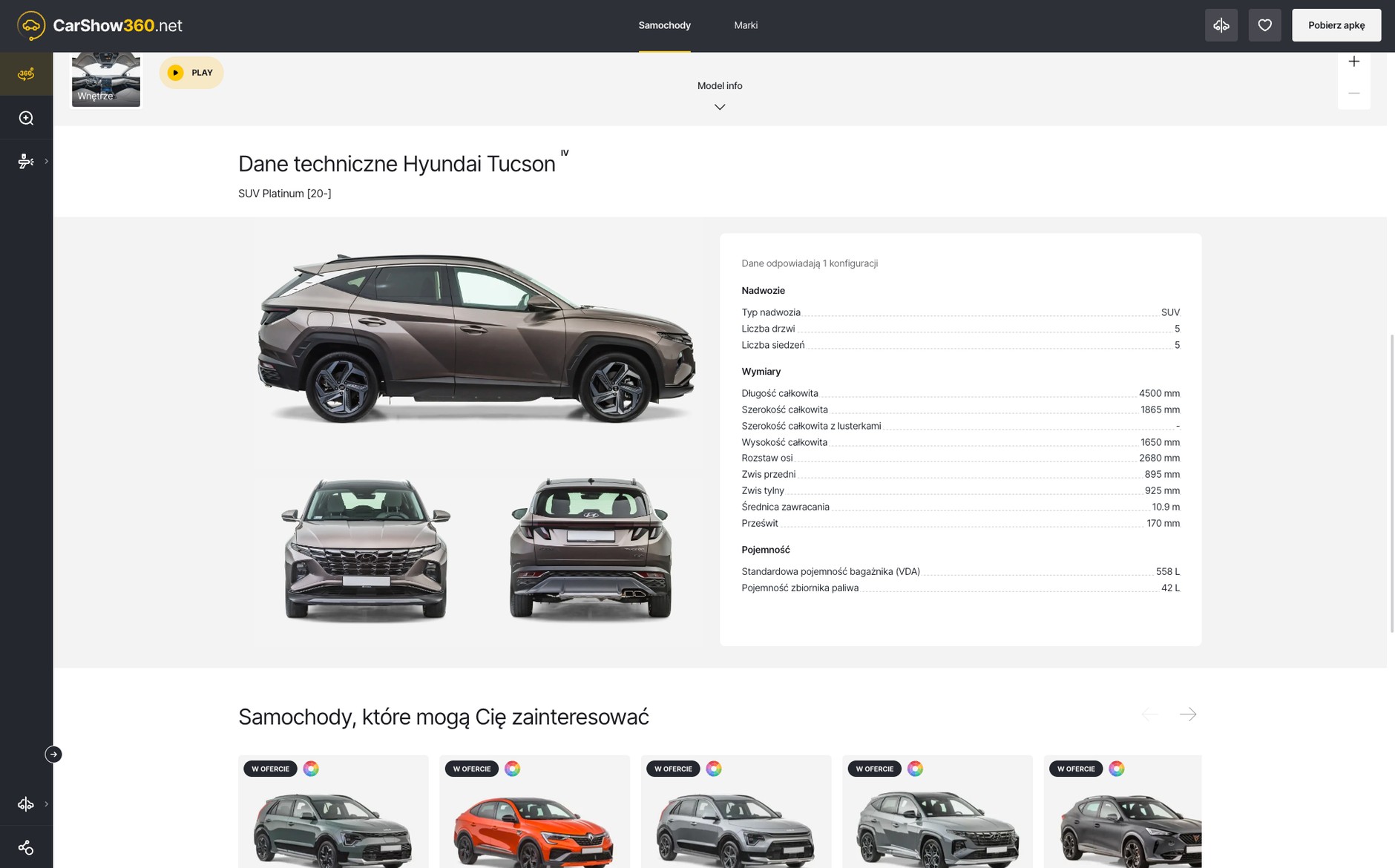Click the CarShow360.net logo
1395x868 pixels.
pyautogui.click(x=99, y=25)
